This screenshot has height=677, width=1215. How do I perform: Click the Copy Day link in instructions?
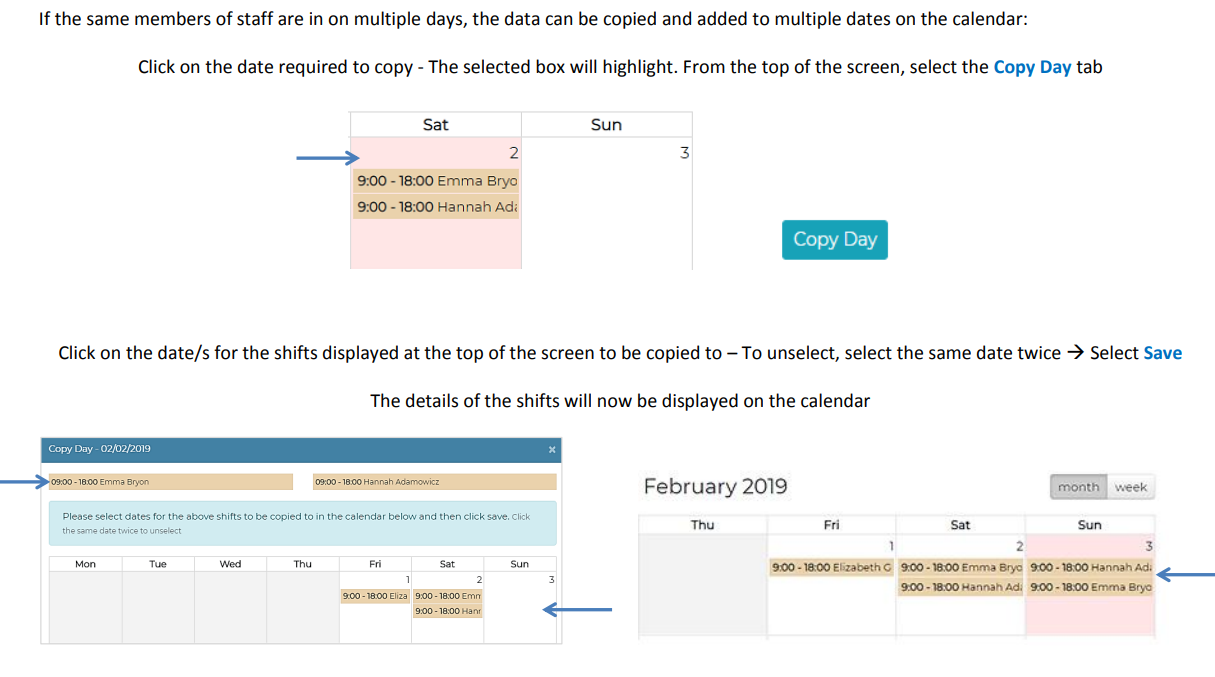tap(1032, 68)
